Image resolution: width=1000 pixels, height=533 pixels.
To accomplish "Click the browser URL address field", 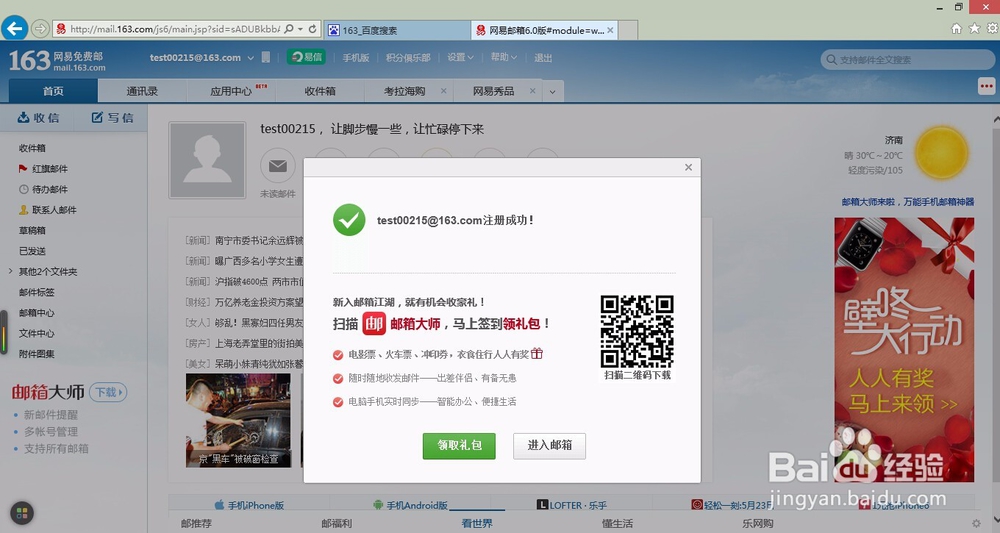I will pyautogui.click(x=175, y=29).
